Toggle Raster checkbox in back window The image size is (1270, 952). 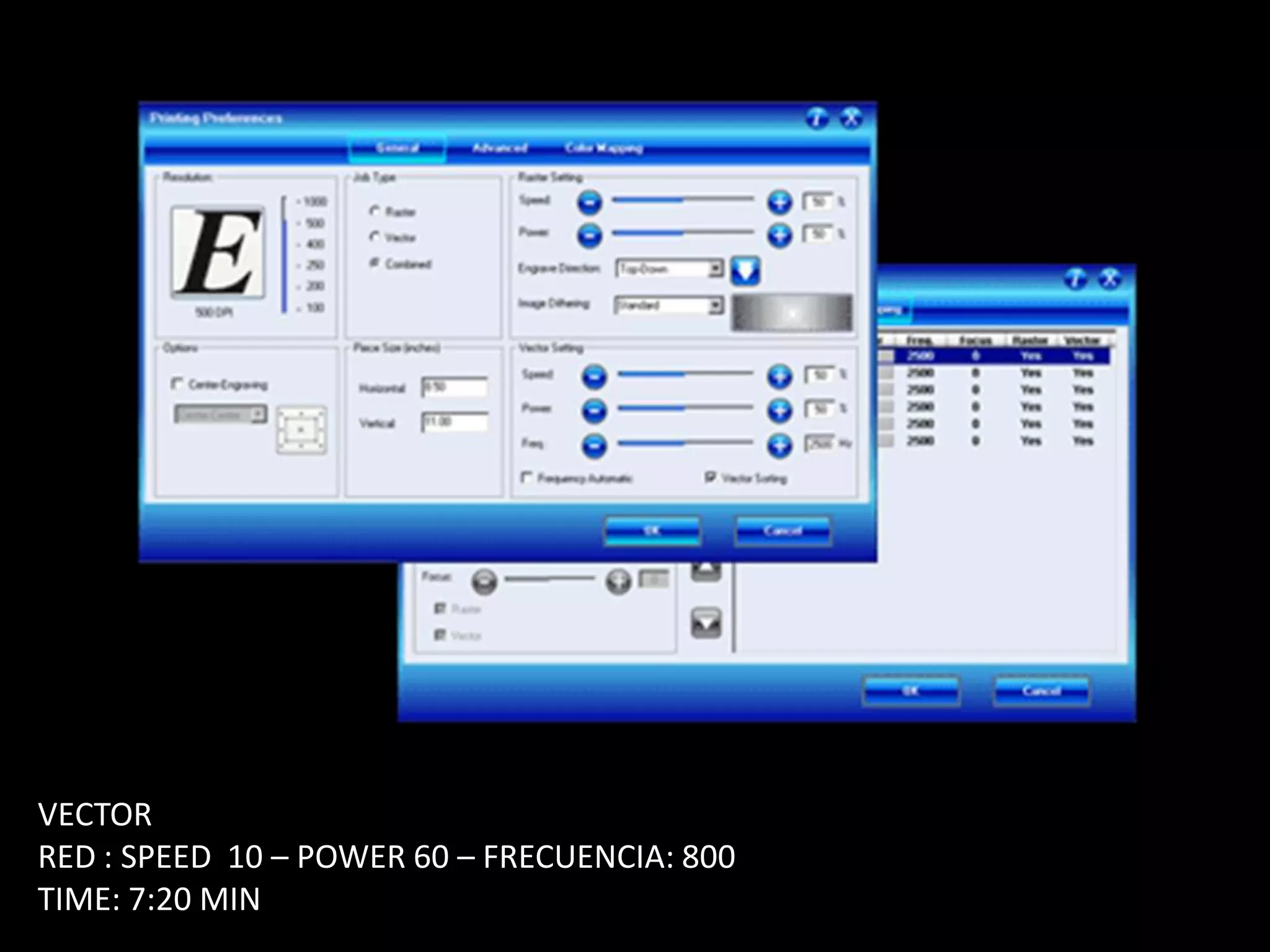point(440,609)
